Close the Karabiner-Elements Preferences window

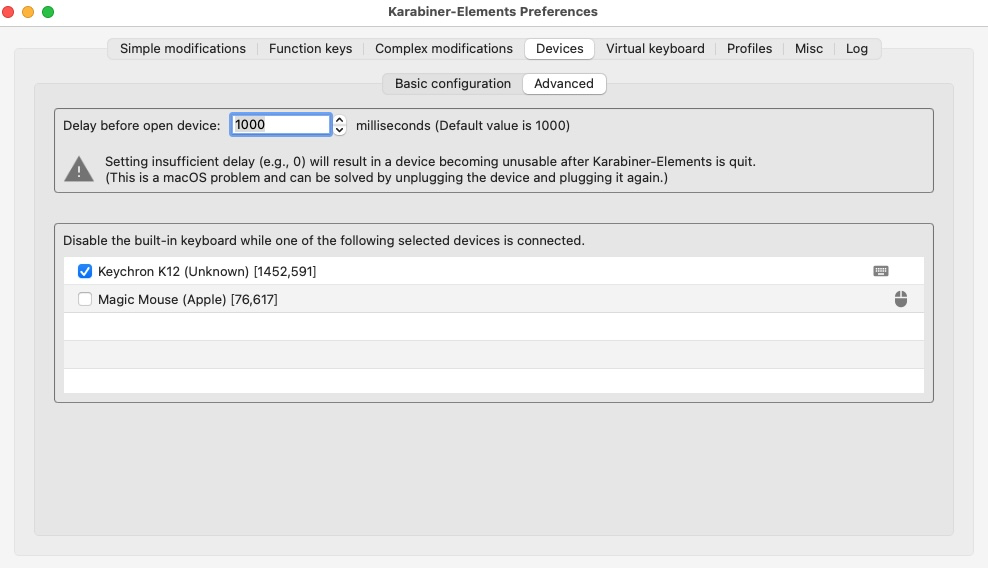[8, 12]
